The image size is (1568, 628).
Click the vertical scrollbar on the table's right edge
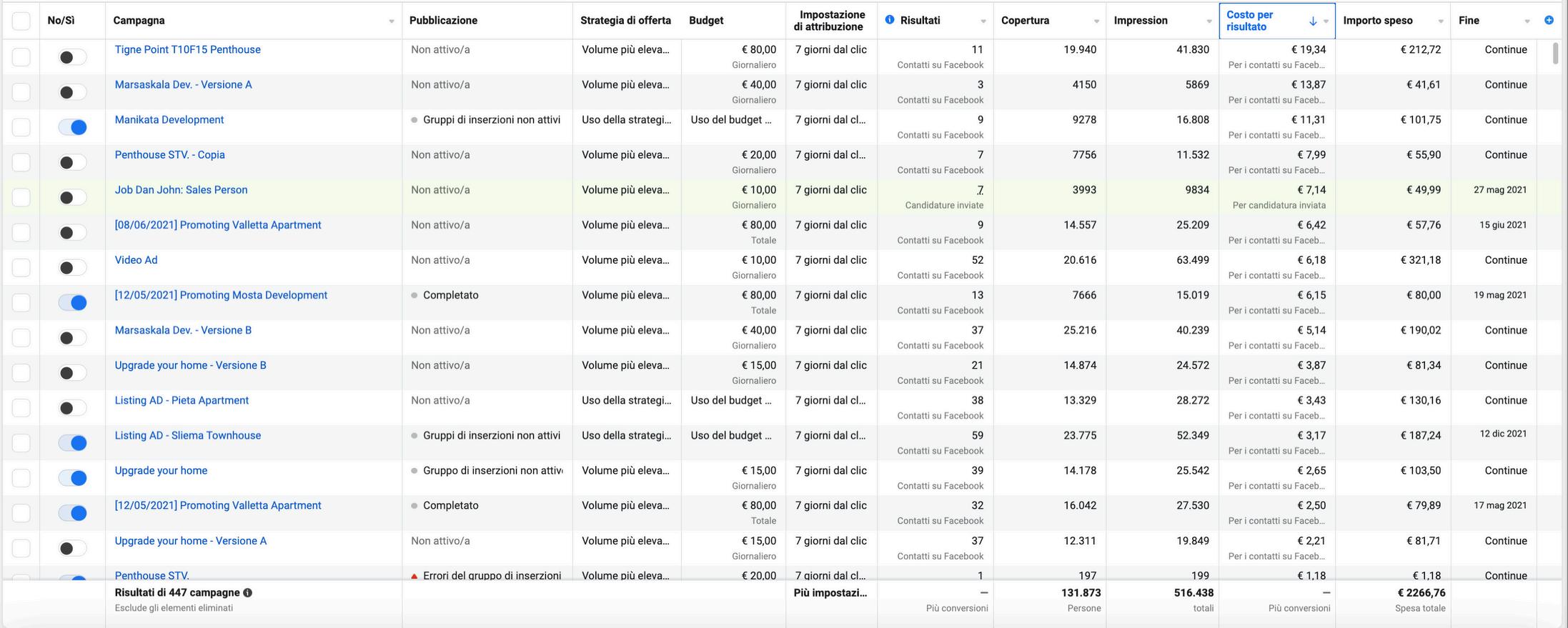pos(1555,54)
